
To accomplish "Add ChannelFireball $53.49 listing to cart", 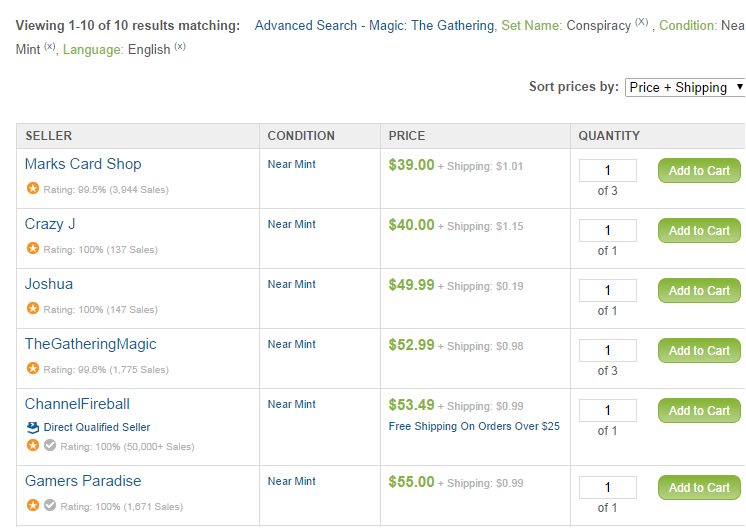I will (x=699, y=411).
